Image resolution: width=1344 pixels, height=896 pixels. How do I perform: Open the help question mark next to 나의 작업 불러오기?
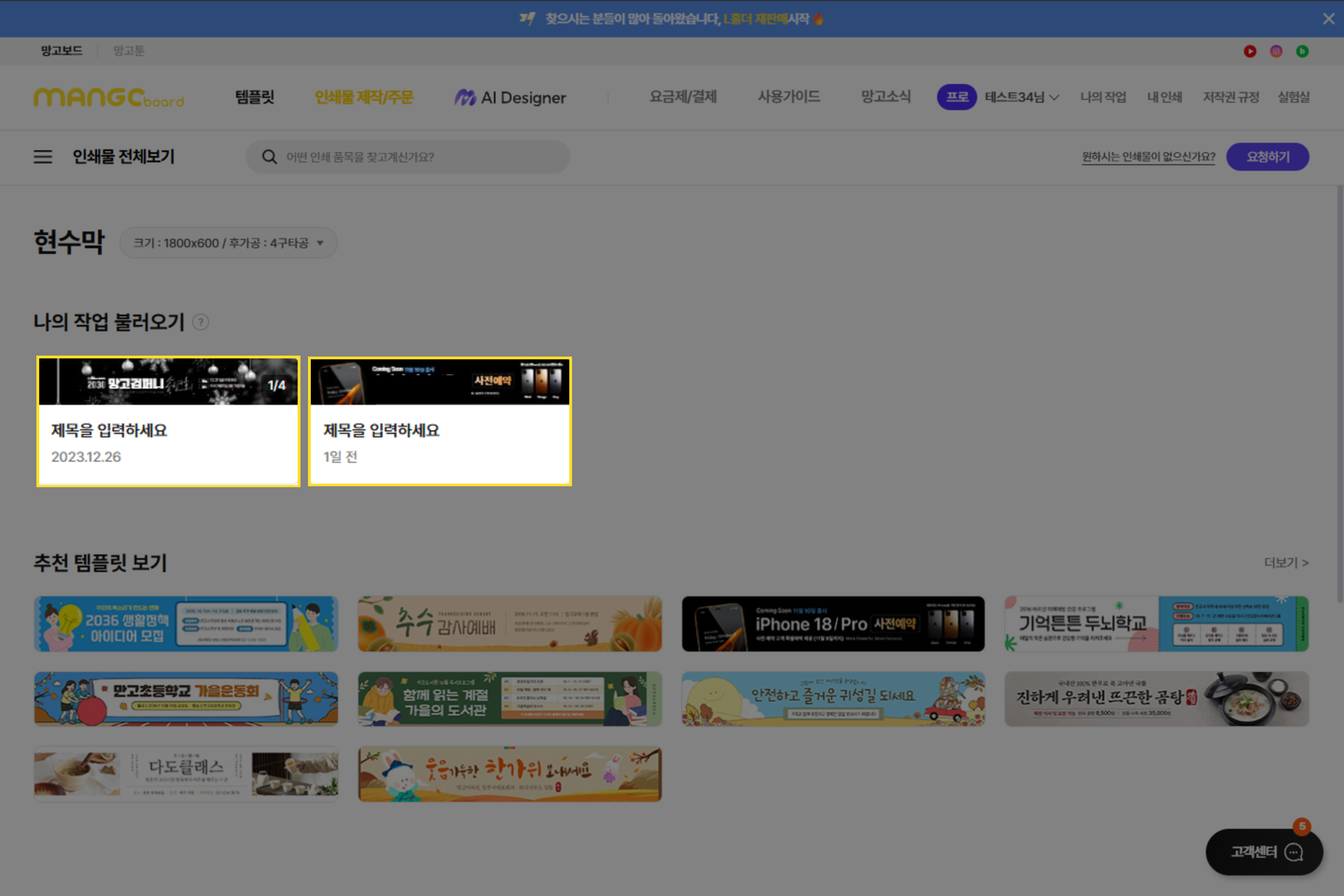pos(201,322)
